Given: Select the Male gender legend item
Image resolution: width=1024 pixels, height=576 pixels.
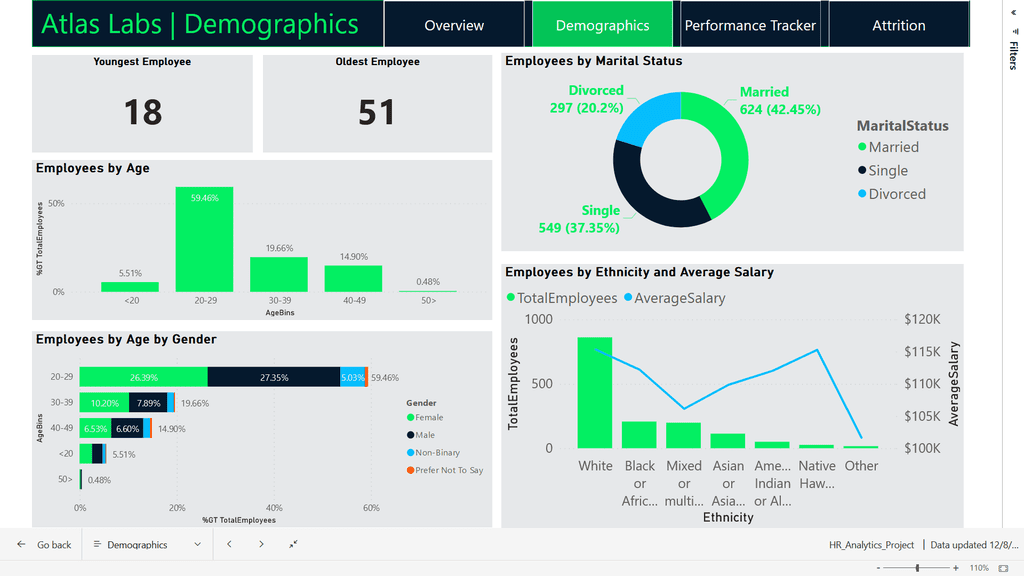Looking at the screenshot, I should 421,435.
